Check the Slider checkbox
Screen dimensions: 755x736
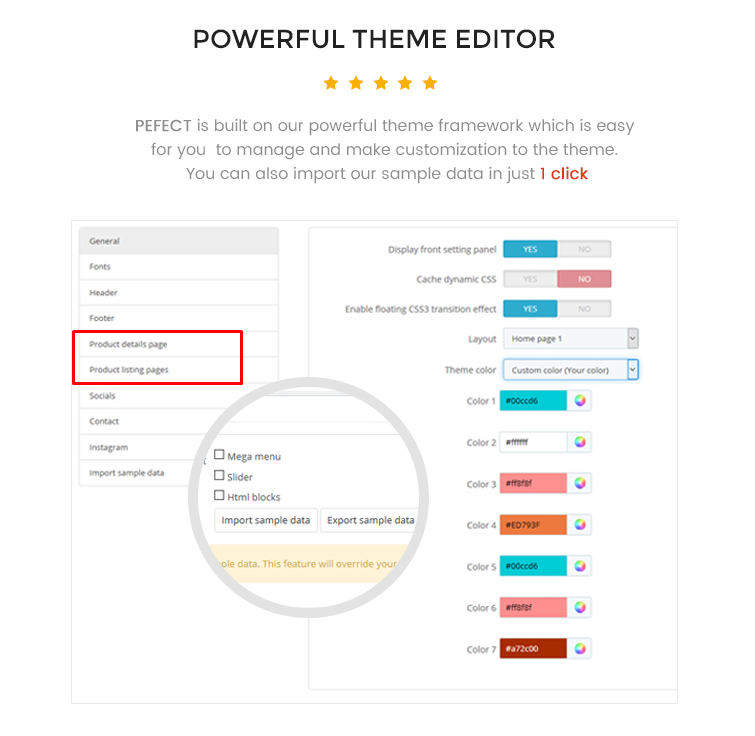(x=219, y=475)
